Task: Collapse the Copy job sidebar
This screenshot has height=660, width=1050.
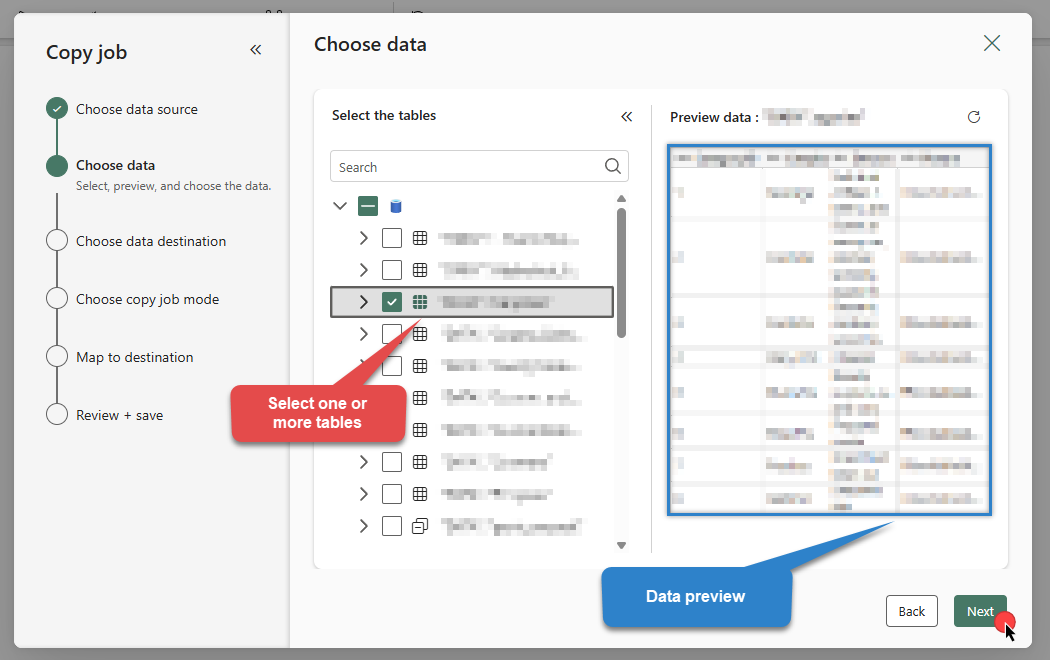Action: pyautogui.click(x=256, y=49)
